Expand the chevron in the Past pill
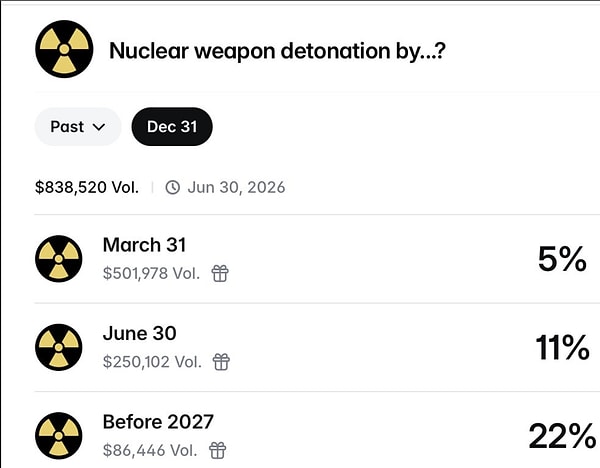Image resolution: width=600 pixels, height=468 pixels. point(98,127)
